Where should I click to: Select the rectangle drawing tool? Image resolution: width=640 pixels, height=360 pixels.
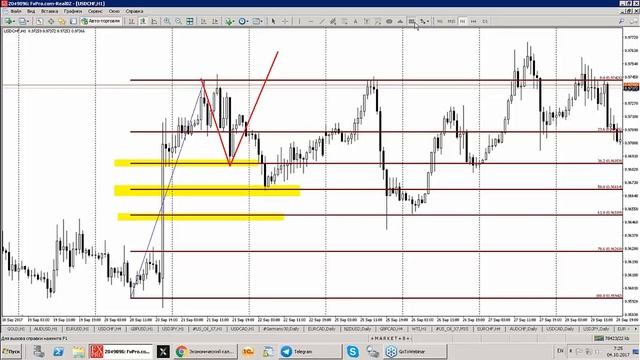[411, 21]
